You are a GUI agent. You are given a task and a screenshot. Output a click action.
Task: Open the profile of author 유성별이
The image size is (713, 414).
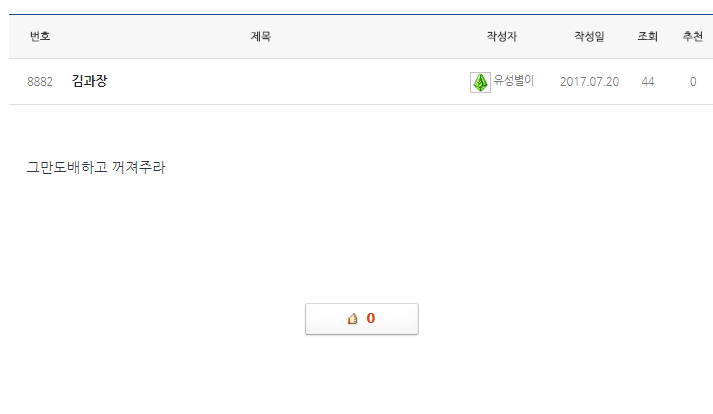coord(513,81)
